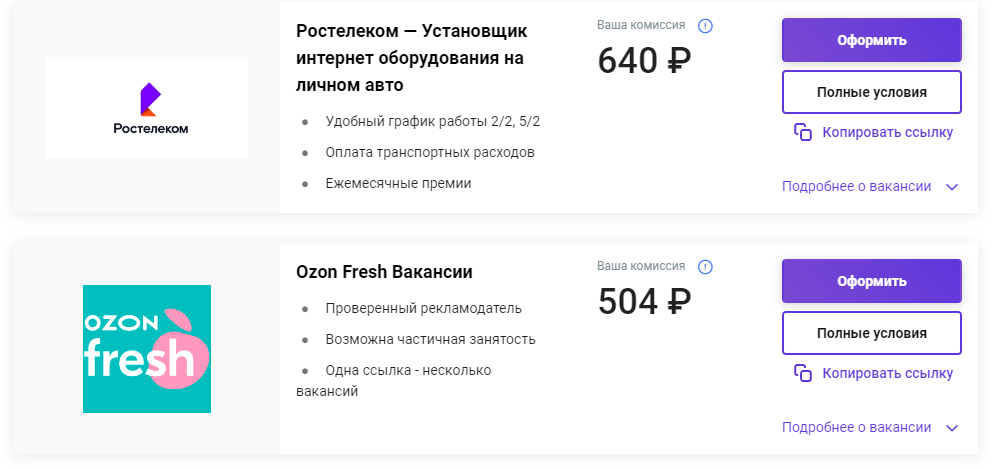Open 'Подробнее о вакансии' for Ozon Fresh
This screenshot has height=469, width=997.
[856, 427]
